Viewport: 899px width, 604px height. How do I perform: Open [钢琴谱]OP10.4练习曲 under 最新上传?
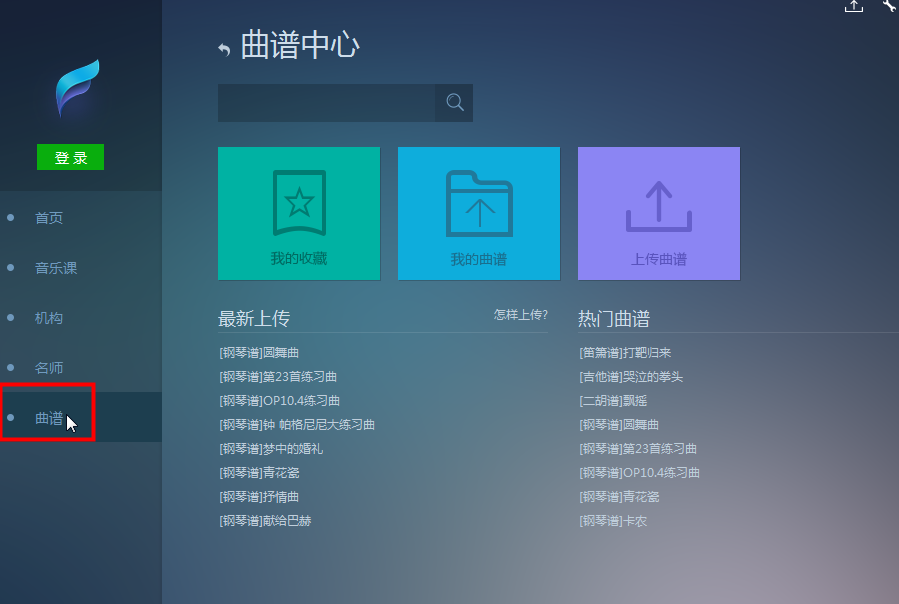pyautogui.click(x=280, y=401)
